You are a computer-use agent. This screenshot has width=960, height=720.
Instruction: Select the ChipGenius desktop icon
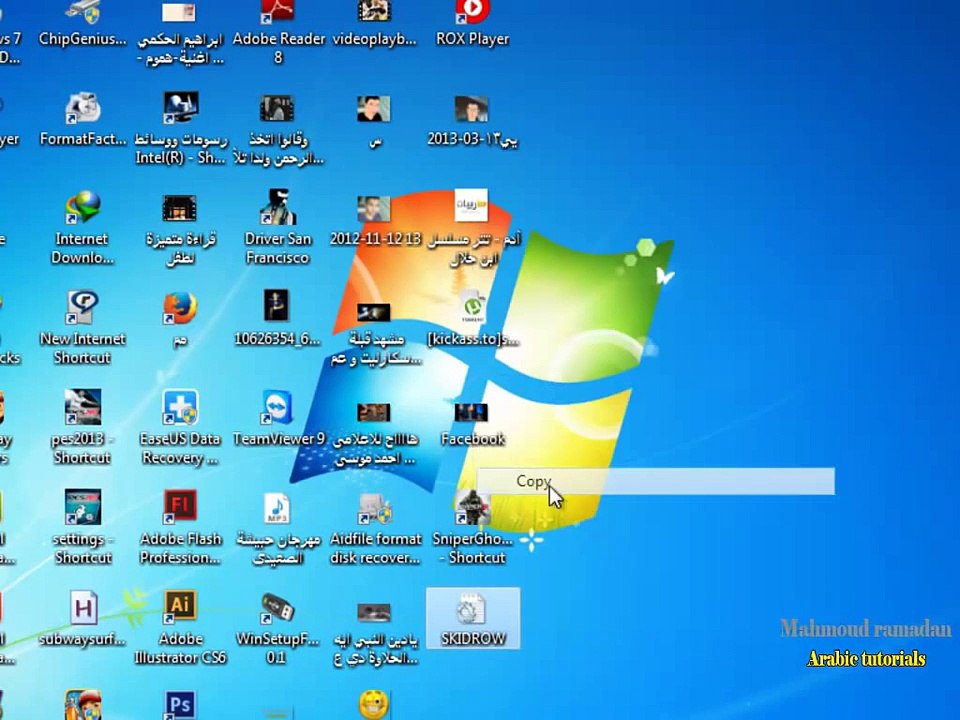pos(82,23)
